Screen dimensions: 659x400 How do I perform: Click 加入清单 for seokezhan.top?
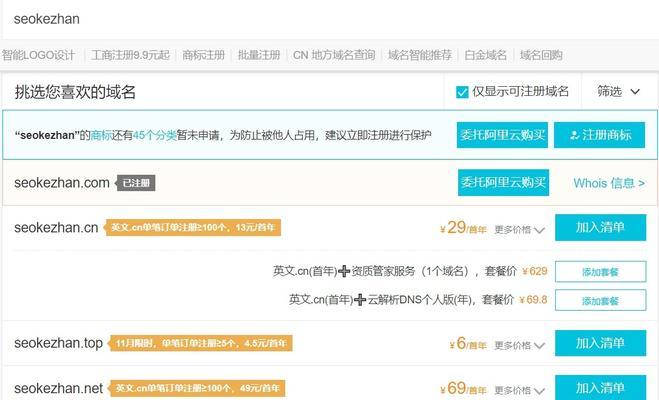tap(601, 343)
